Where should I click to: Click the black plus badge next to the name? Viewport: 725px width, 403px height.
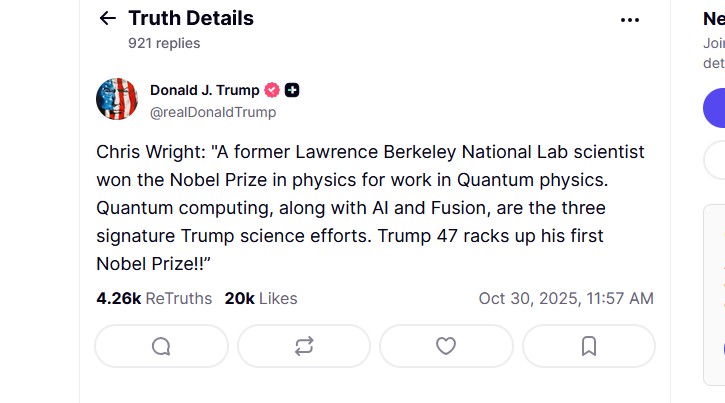292,90
